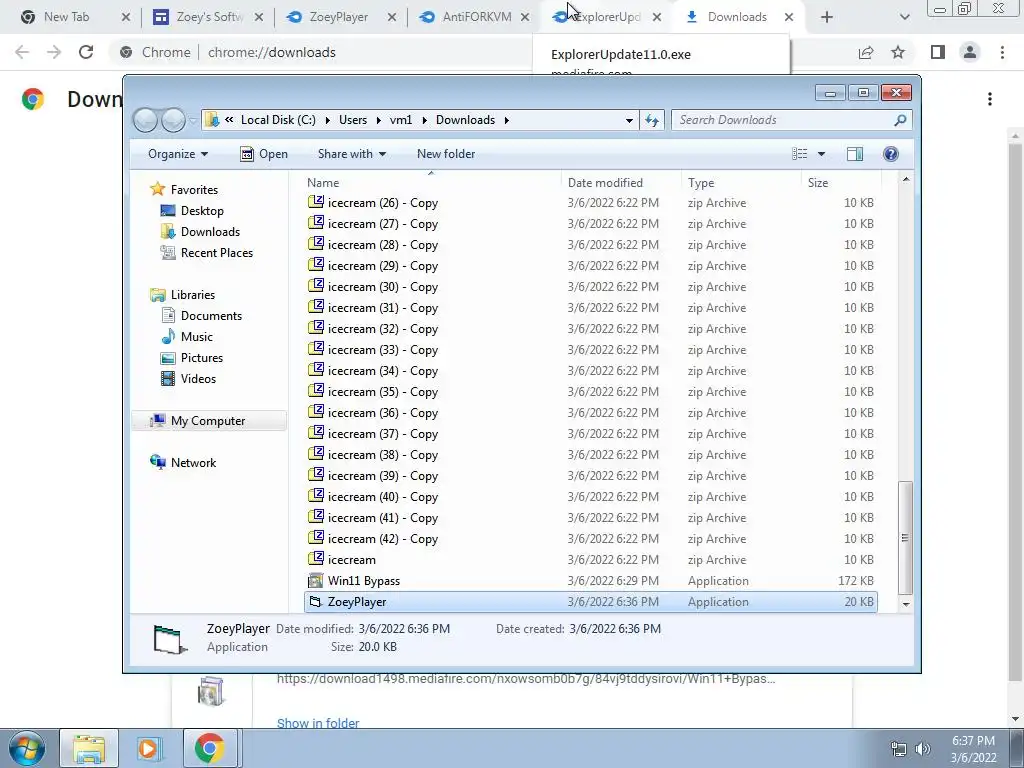Reload the Chrome page
The image size is (1024, 768).
[x=86, y=52]
